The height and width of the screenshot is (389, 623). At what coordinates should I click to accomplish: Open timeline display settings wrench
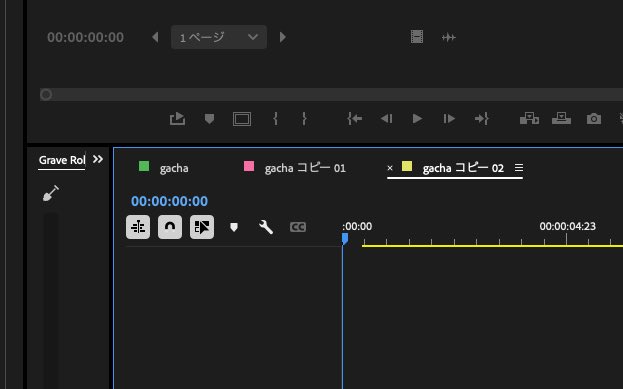click(266, 227)
